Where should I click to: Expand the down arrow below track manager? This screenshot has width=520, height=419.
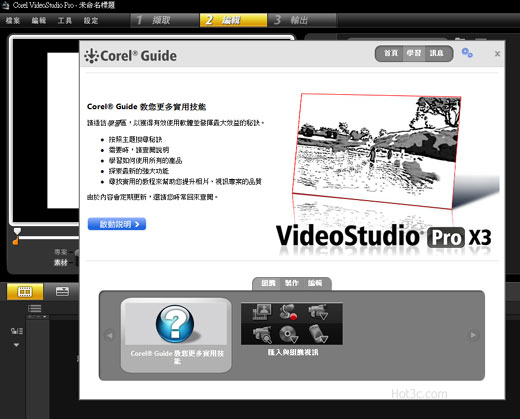coord(16,345)
